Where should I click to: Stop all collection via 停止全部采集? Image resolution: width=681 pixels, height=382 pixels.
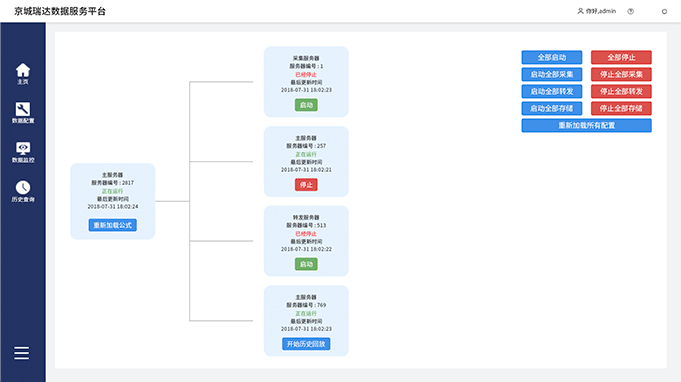pyautogui.click(x=621, y=74)
